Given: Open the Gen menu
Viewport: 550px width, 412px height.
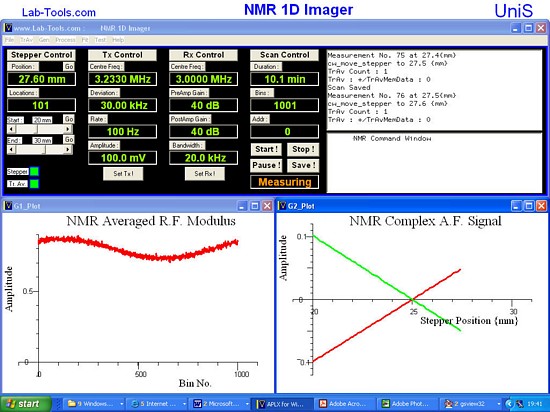Looking at the screenshot, I should pos(44,40).
